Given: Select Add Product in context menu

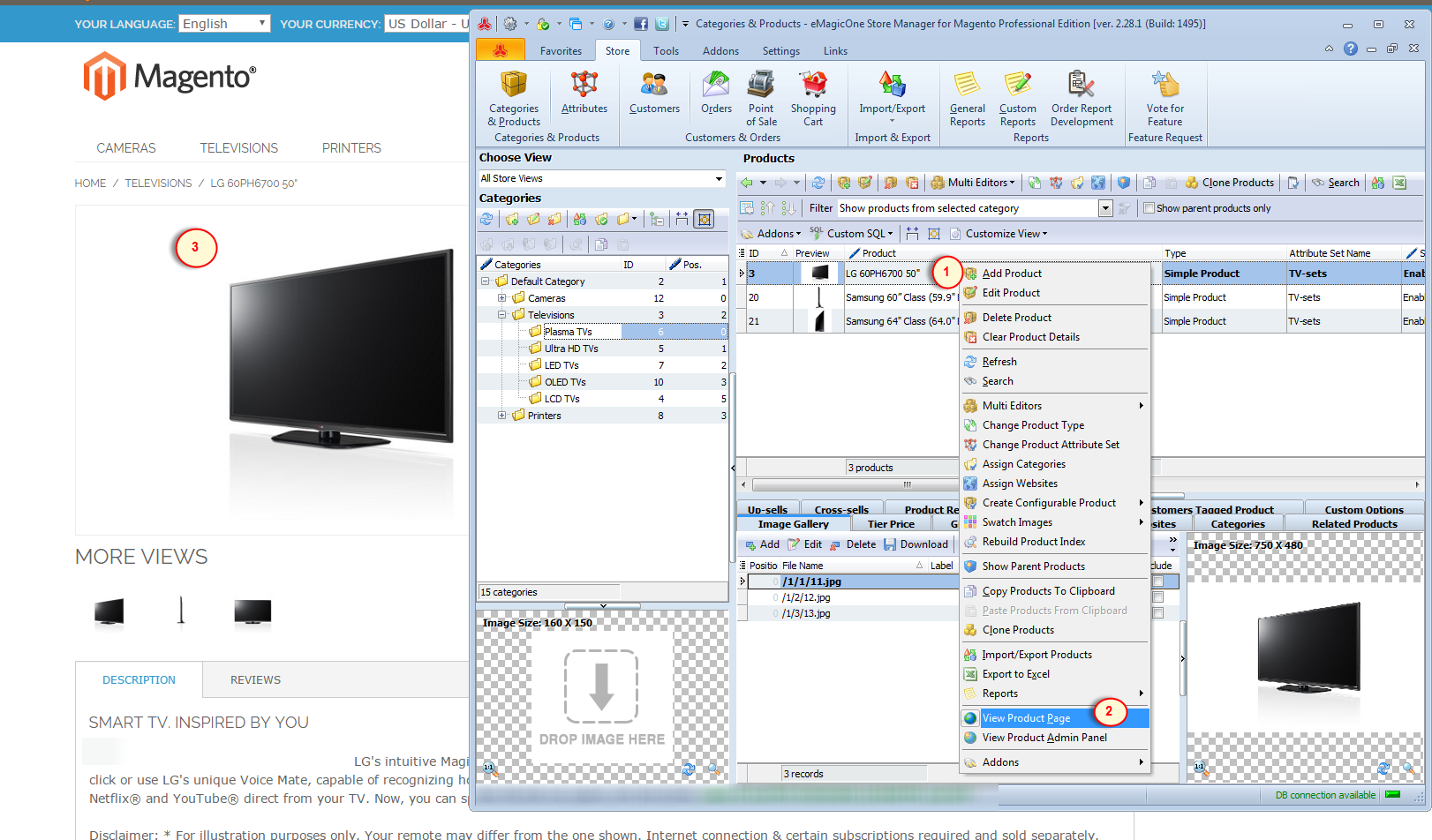Looking at the screenshot, I should [1054, 274].
